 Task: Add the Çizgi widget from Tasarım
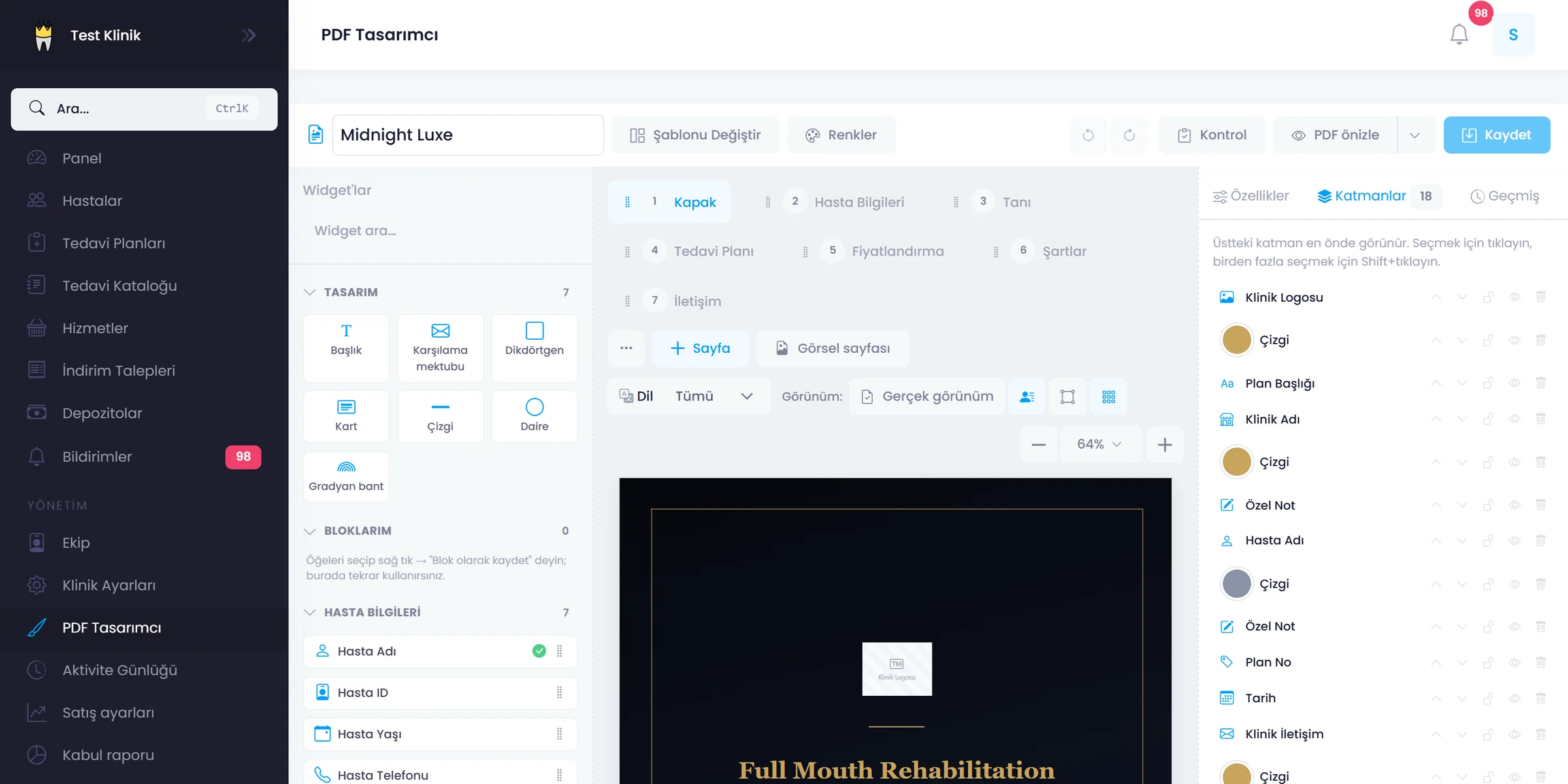[440, 416]
